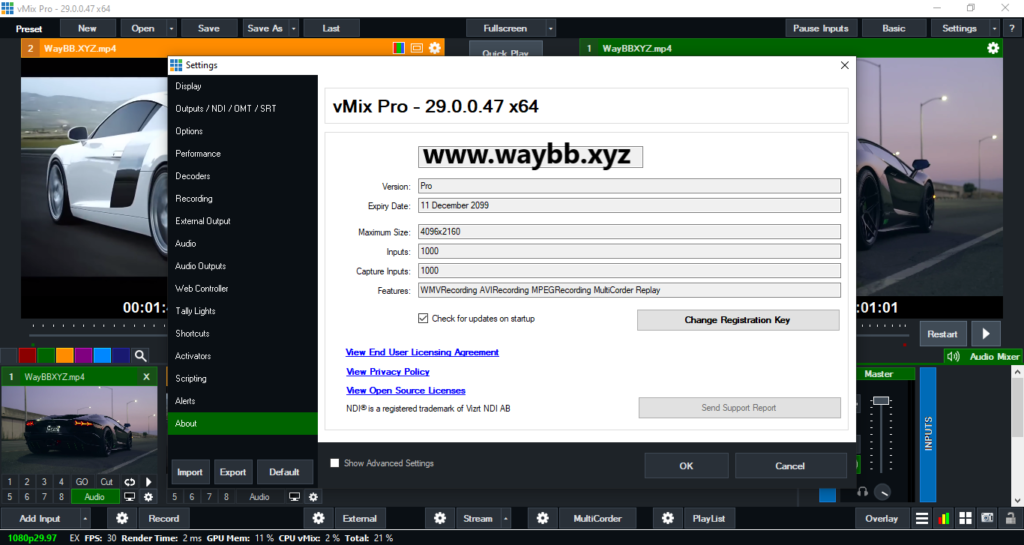Viewport: 1024px width, 545px height.
Task: Click the loop icon on input 1
Action: (129, 482)
